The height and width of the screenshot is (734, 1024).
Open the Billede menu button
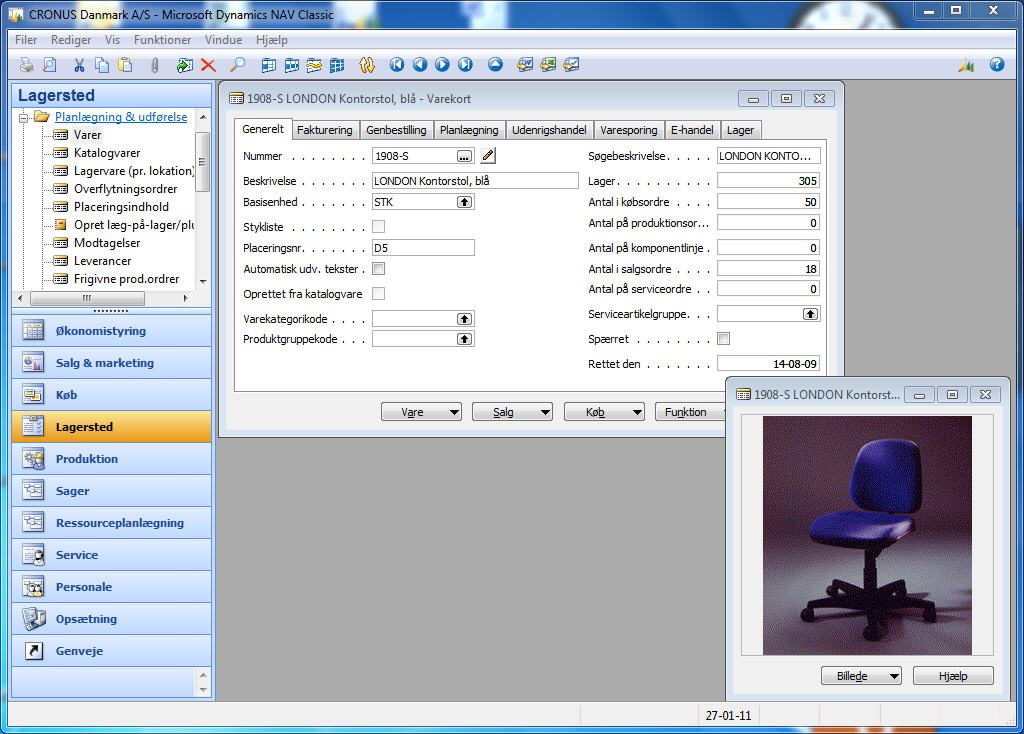[x=861, y=676]
